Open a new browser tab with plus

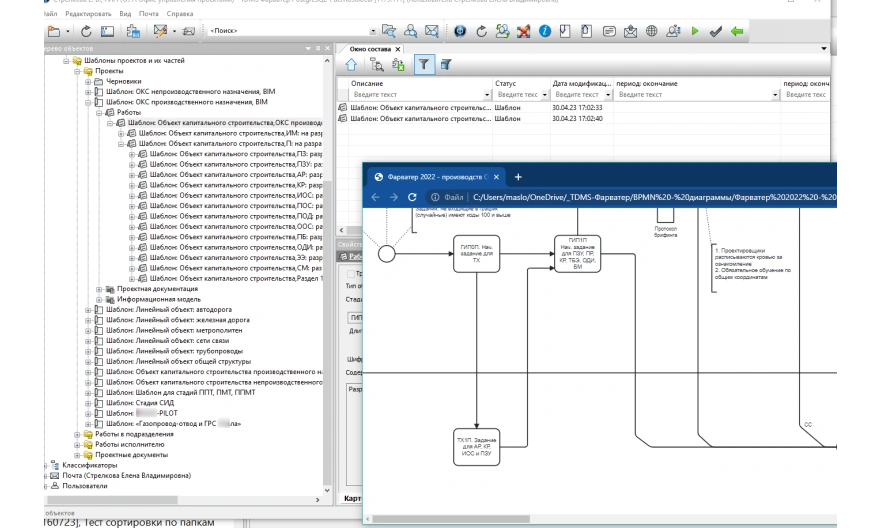(x=518, y=176)
